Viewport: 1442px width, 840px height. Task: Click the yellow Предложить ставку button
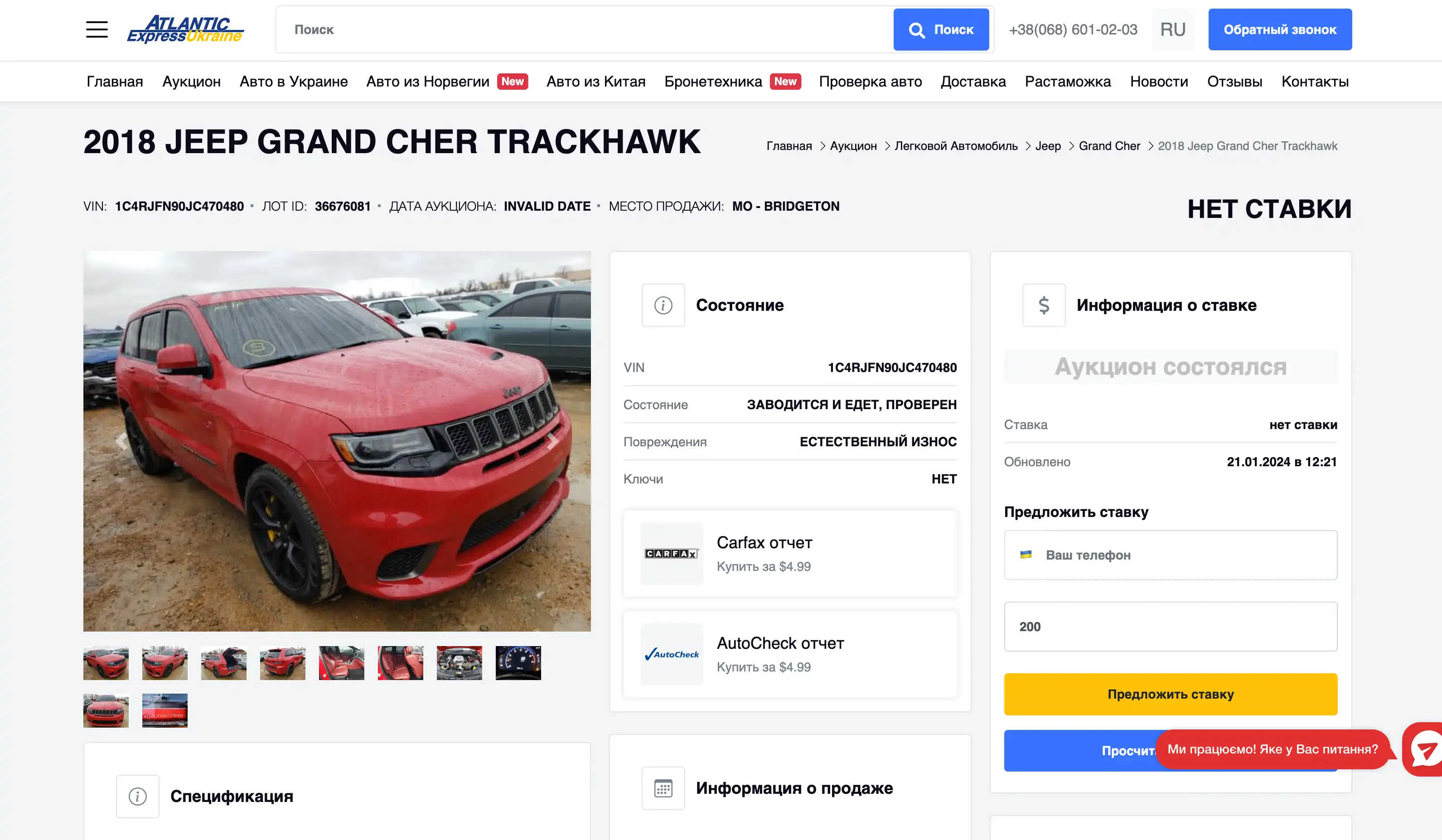1170,694
